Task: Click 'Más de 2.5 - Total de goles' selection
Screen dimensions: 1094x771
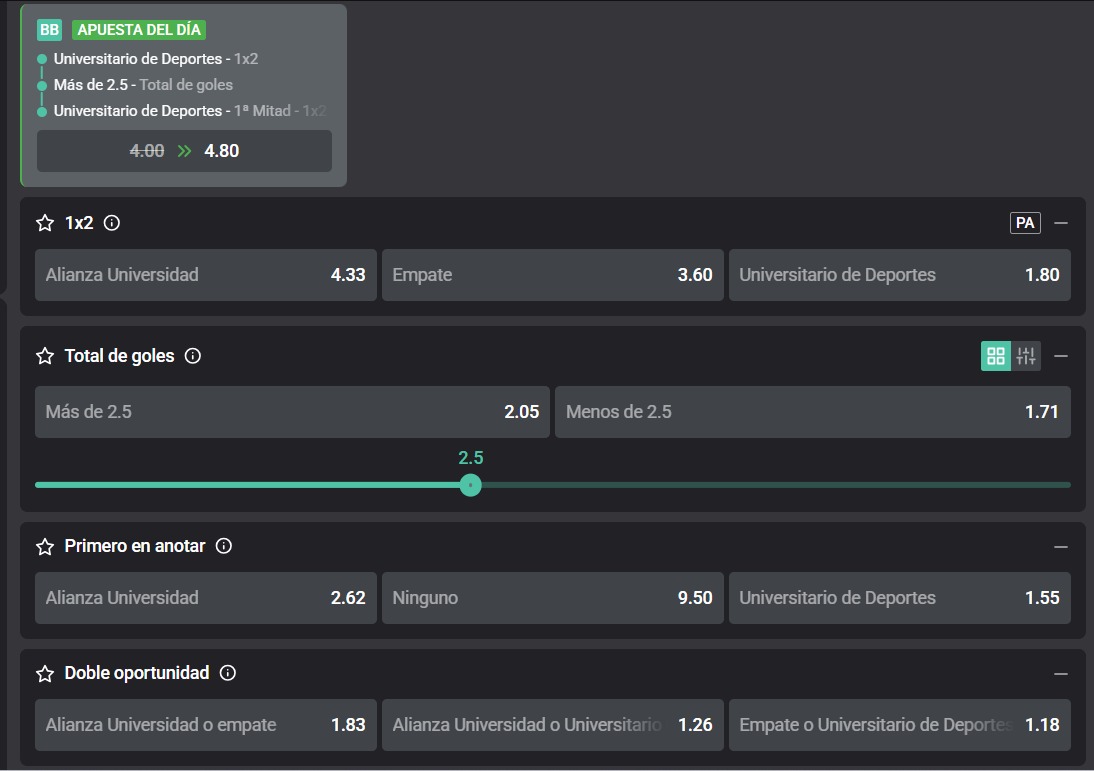Action: point(143,85)
